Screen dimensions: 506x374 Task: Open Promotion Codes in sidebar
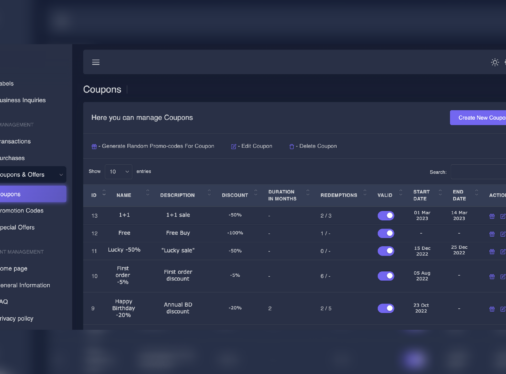(x=22, y=211)
